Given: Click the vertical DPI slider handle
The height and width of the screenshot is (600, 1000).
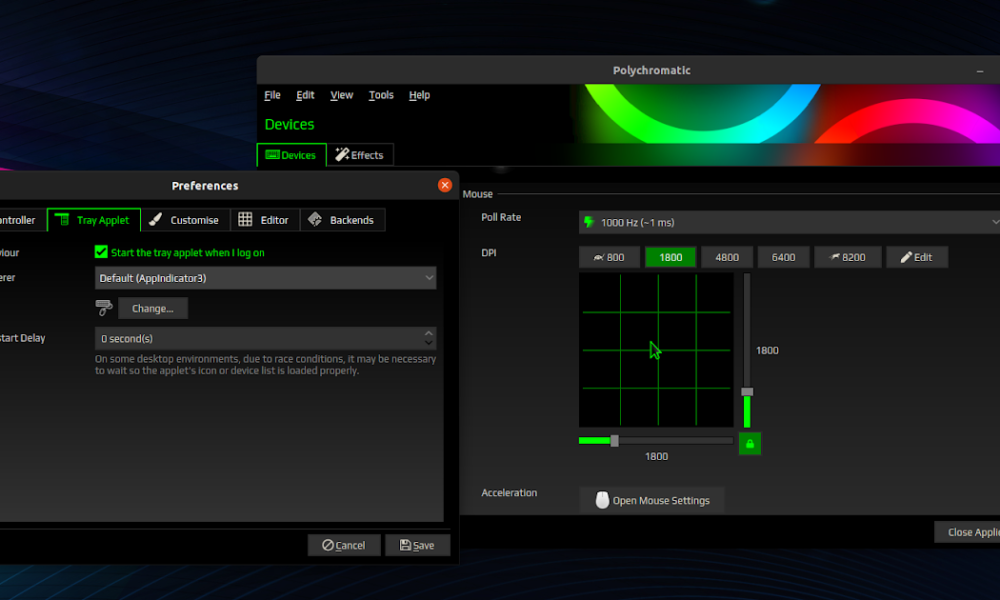Looking at the screenshot, I should tap(747, 392).
